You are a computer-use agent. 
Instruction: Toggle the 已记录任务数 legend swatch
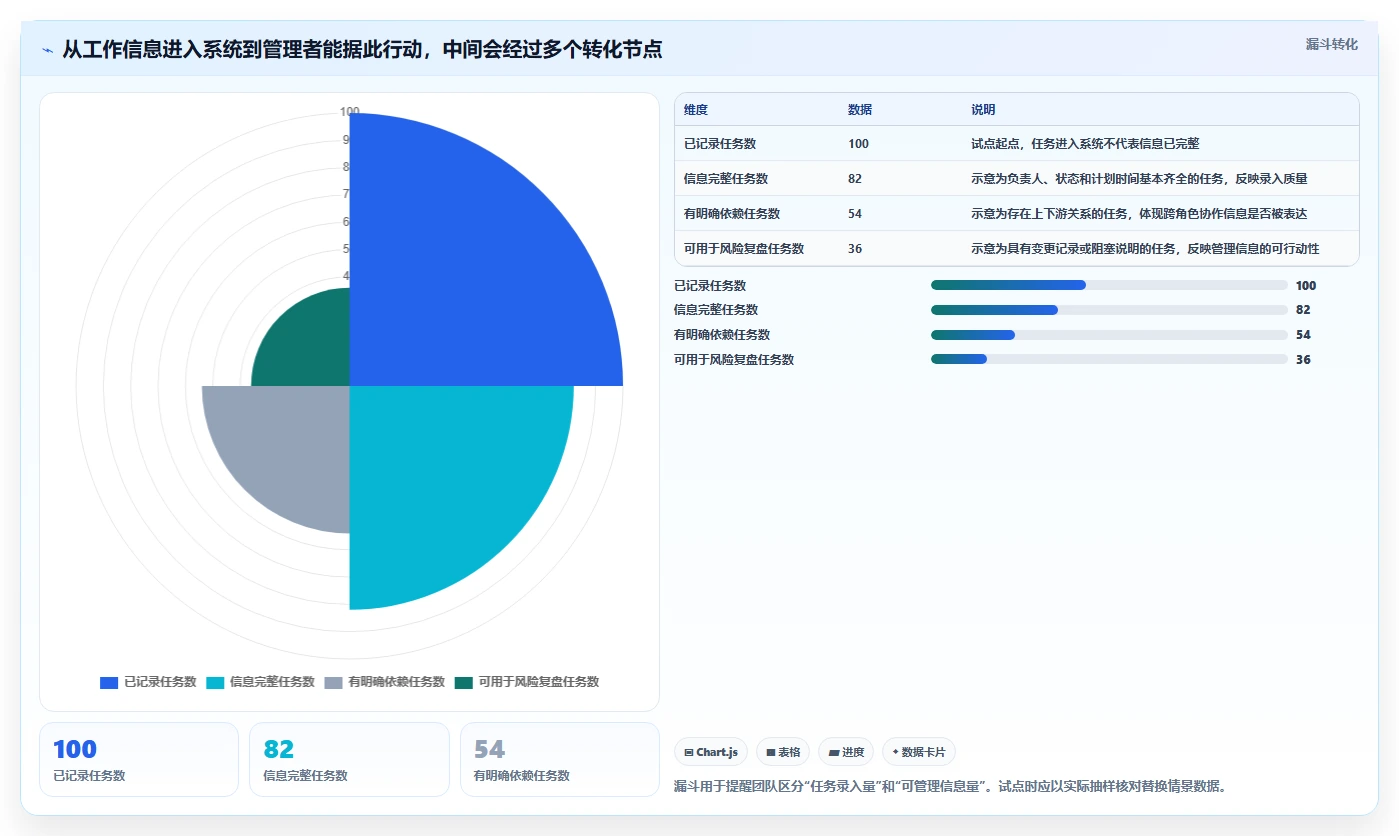pyautogui.click(x=109, y=683)
